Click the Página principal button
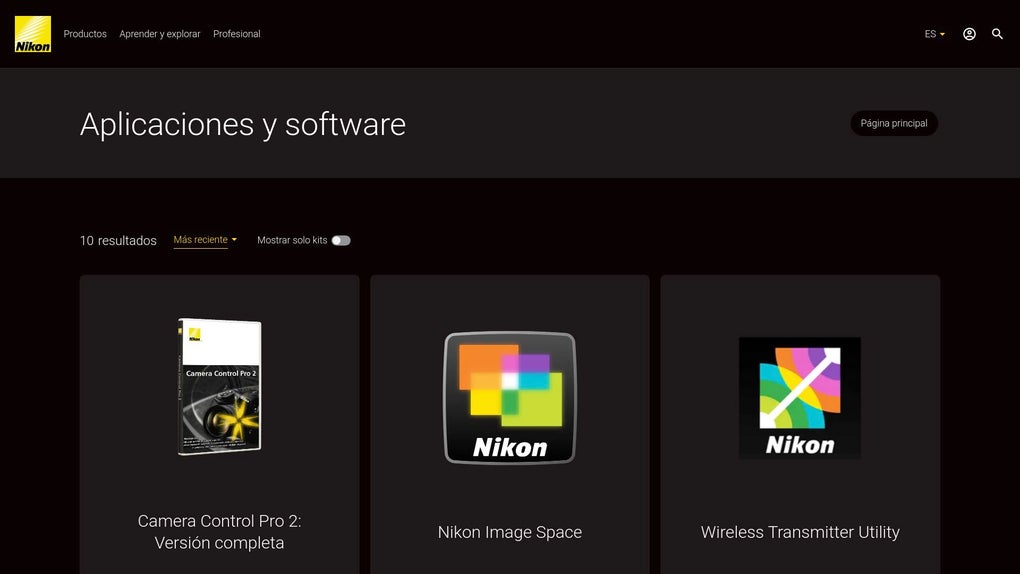Screen dimensions: 1020x574 coord(894,123)
